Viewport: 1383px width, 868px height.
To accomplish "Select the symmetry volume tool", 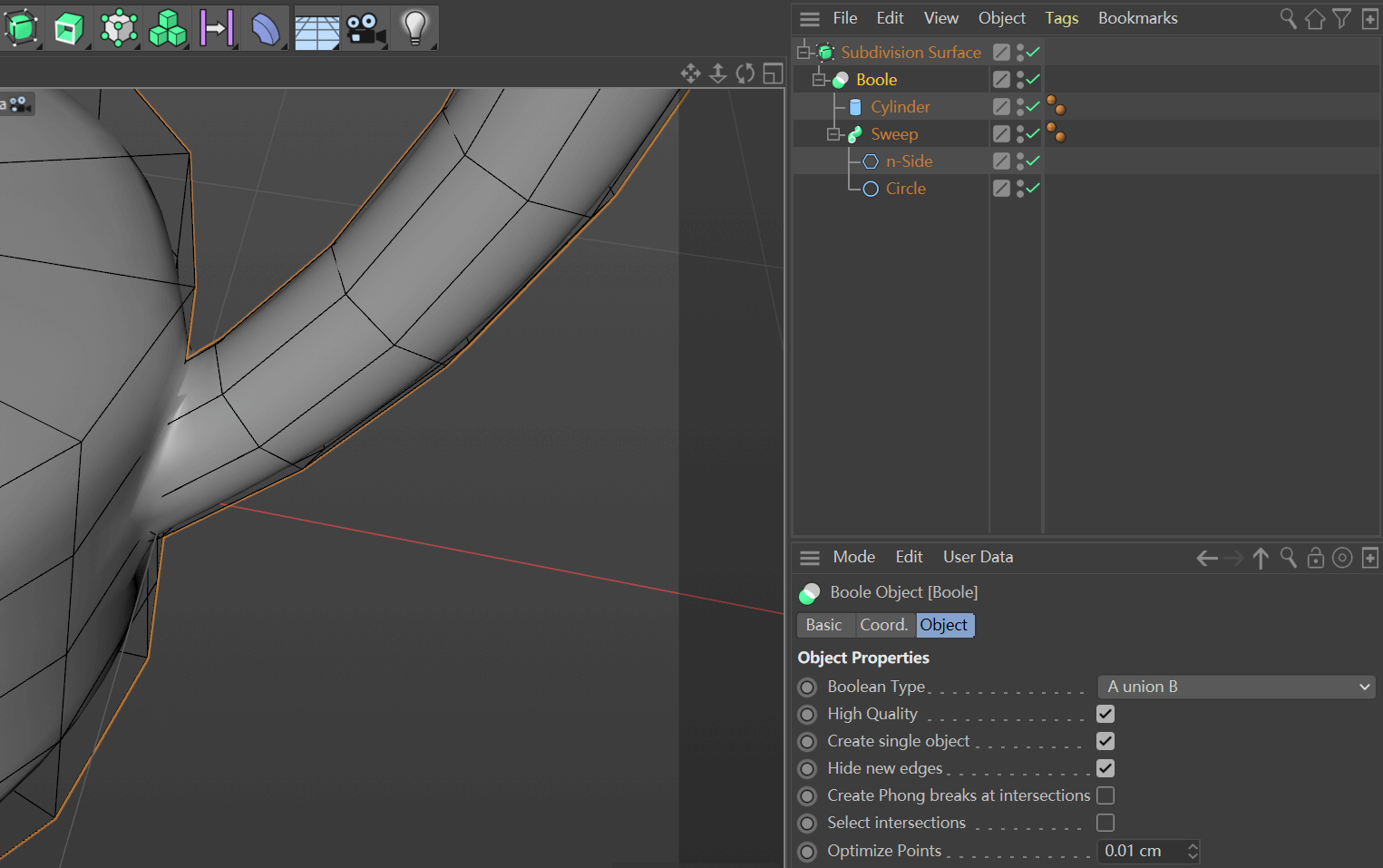I will (x=217, y=28).
